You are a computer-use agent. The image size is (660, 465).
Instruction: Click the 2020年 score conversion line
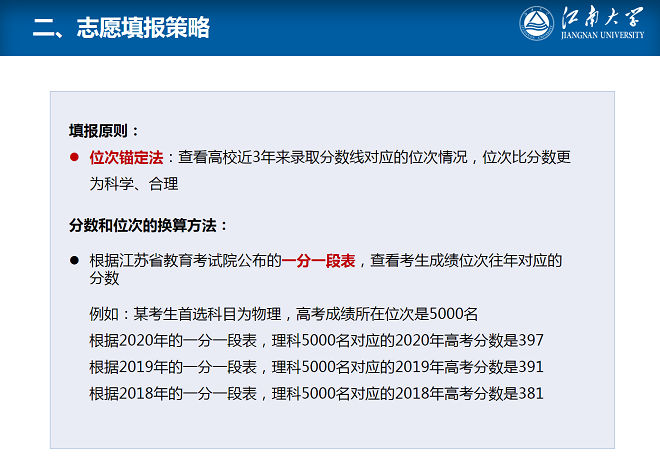[316, 340]
